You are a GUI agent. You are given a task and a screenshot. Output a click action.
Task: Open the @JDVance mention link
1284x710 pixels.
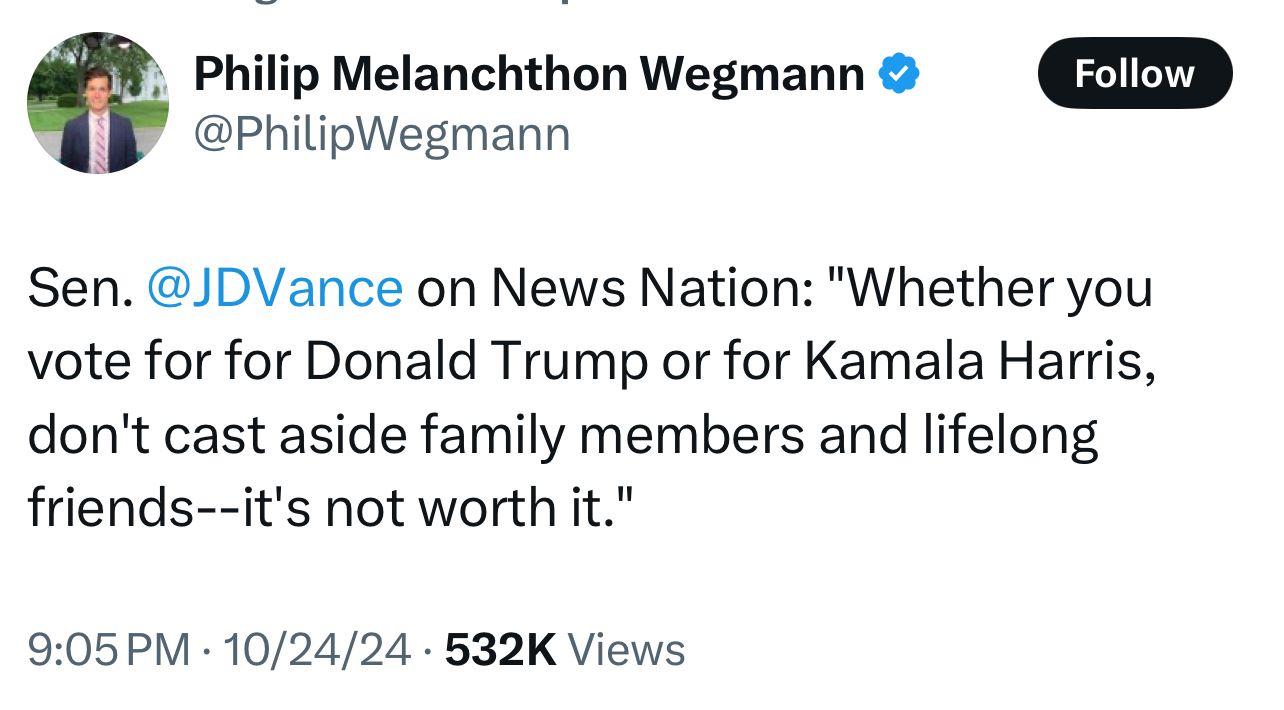point(275,288)
